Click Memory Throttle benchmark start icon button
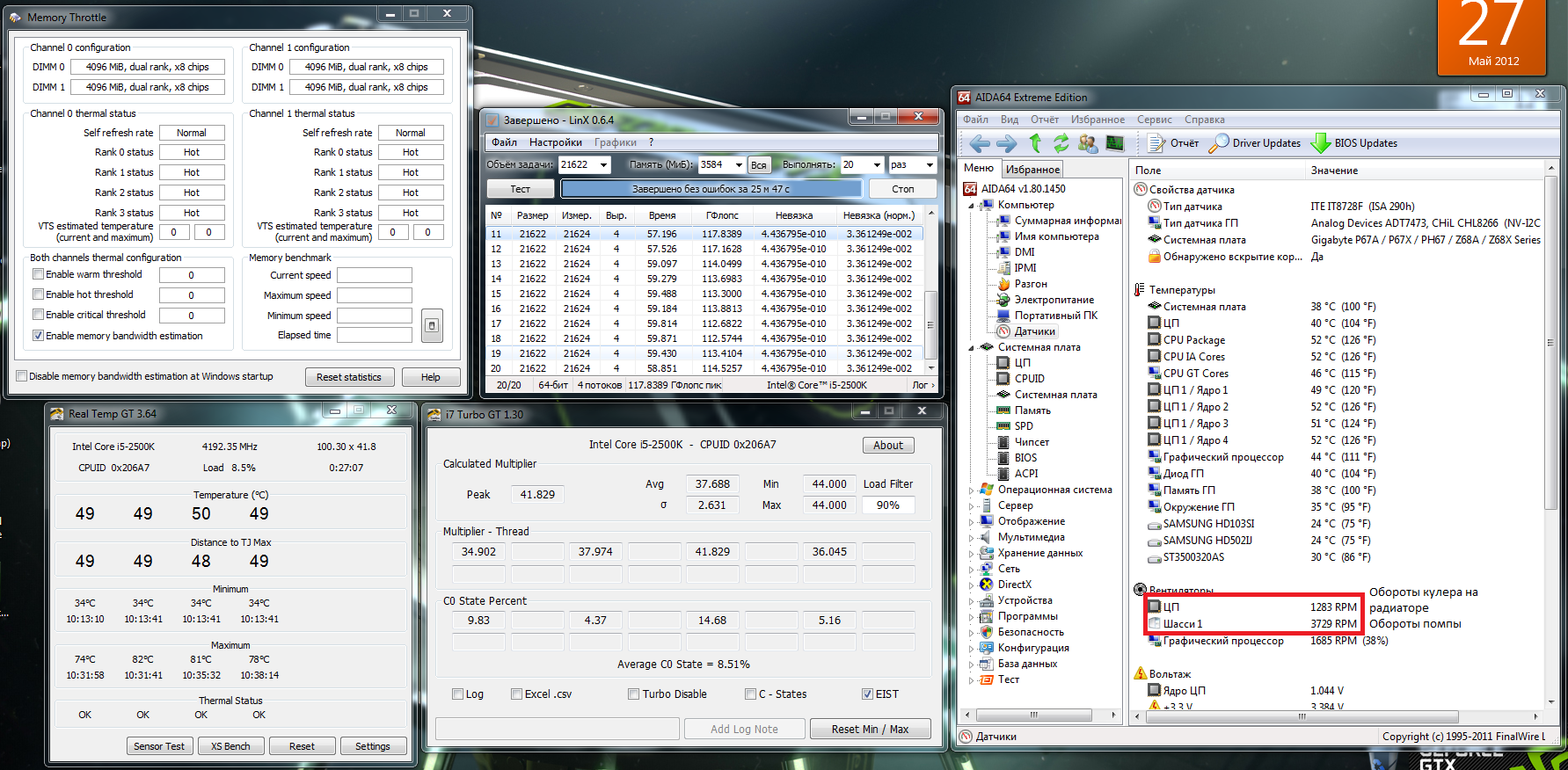 [x=432, y=326]
